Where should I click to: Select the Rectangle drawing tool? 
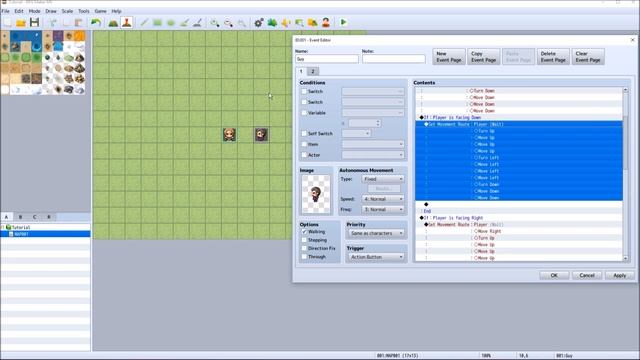click(158, 22)
